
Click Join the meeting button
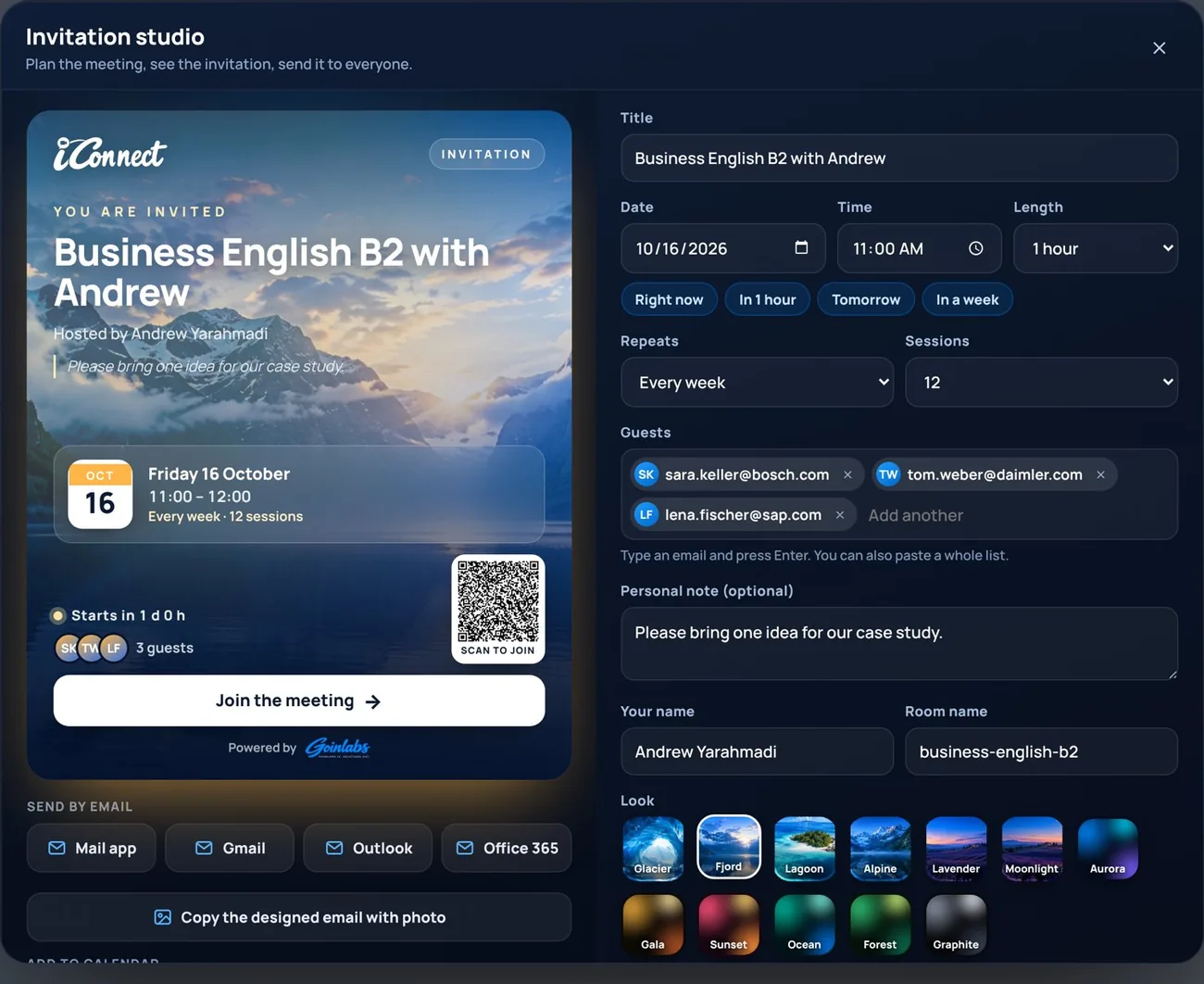coord(299,700)
